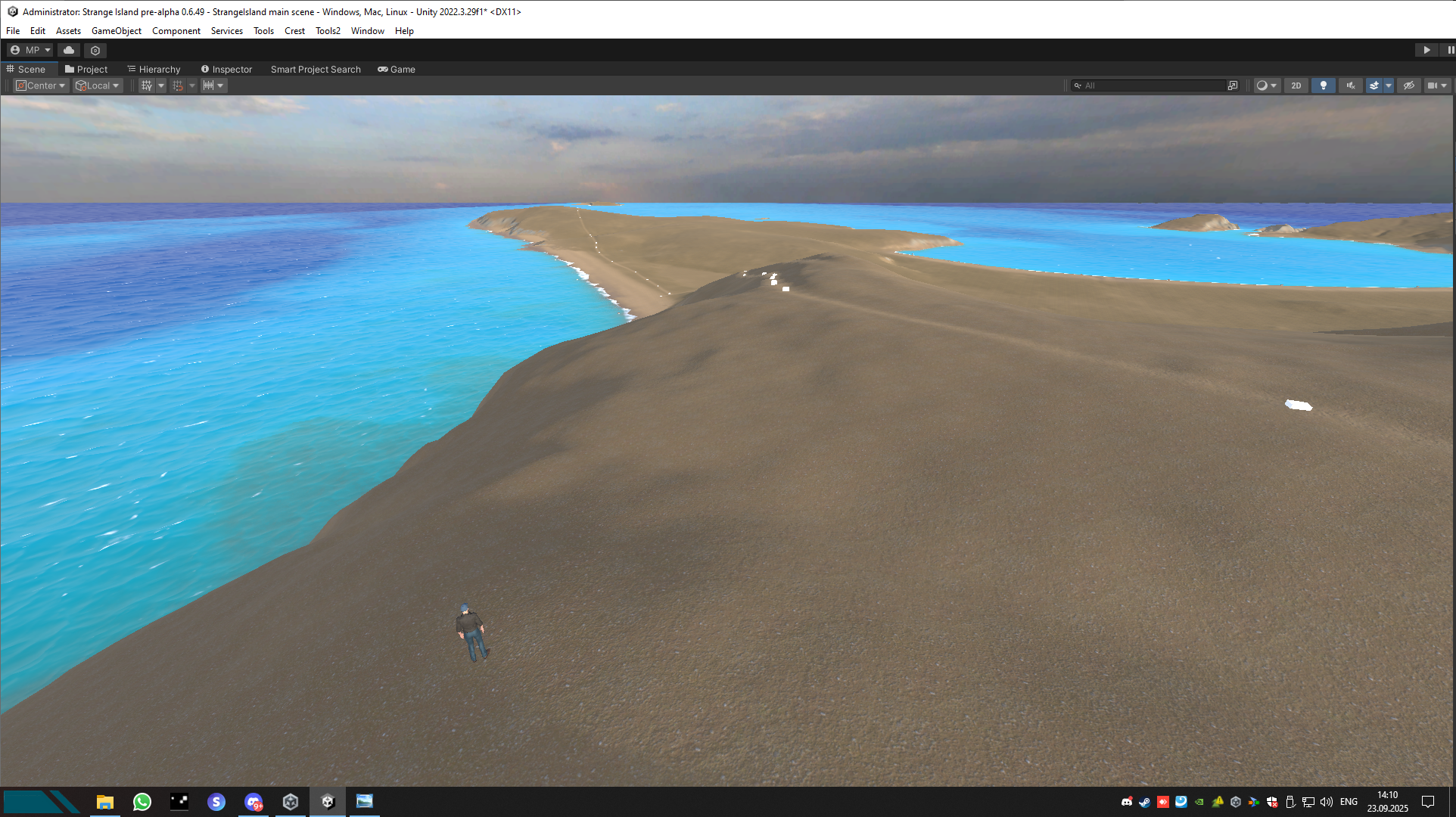Open Unity Cloud services via the cloud icon
Screen dimensions: 1456x817
[69, 50]
